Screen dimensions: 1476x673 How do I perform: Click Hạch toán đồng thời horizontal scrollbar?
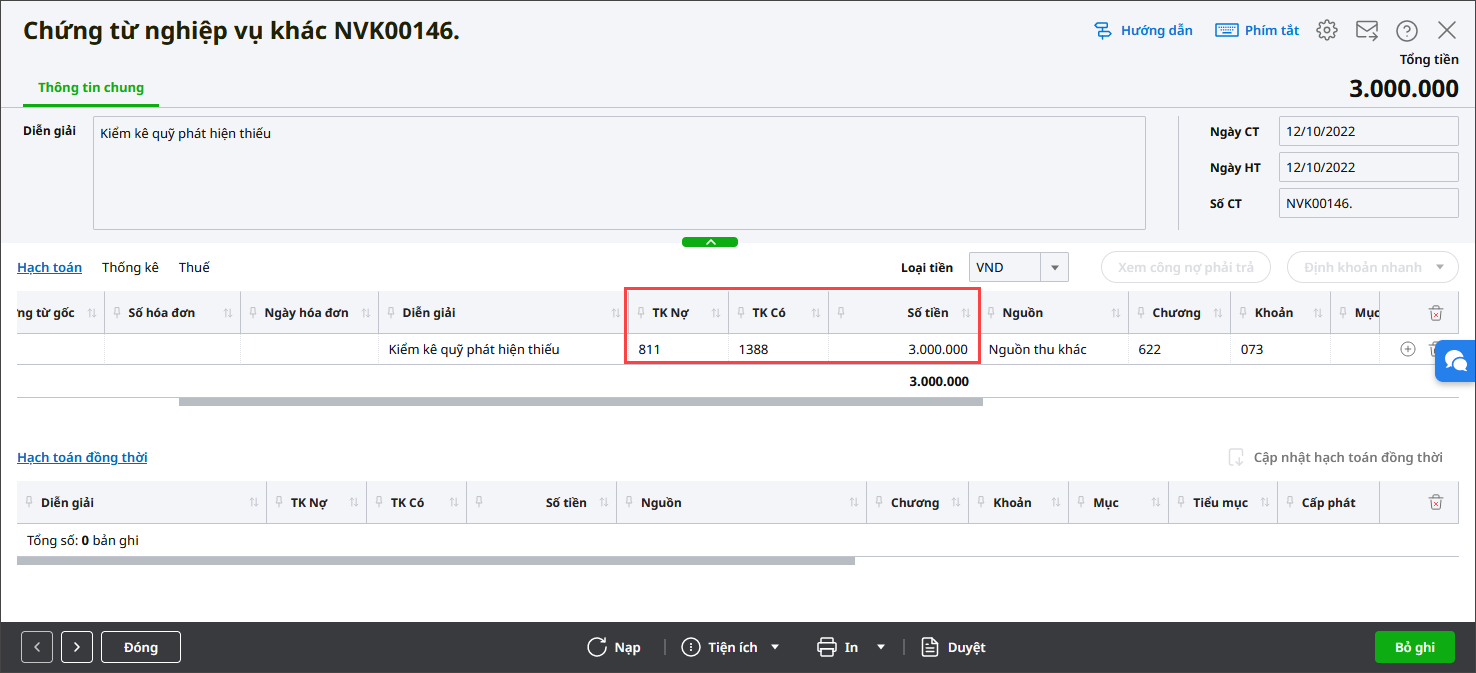click(x=436, y=561)
